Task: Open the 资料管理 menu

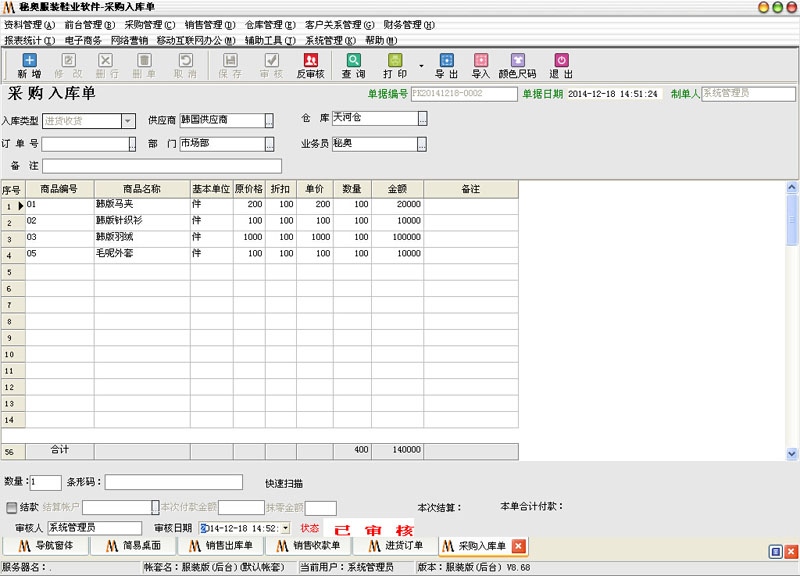Action: pyautogui.click(x=29, y=25)
